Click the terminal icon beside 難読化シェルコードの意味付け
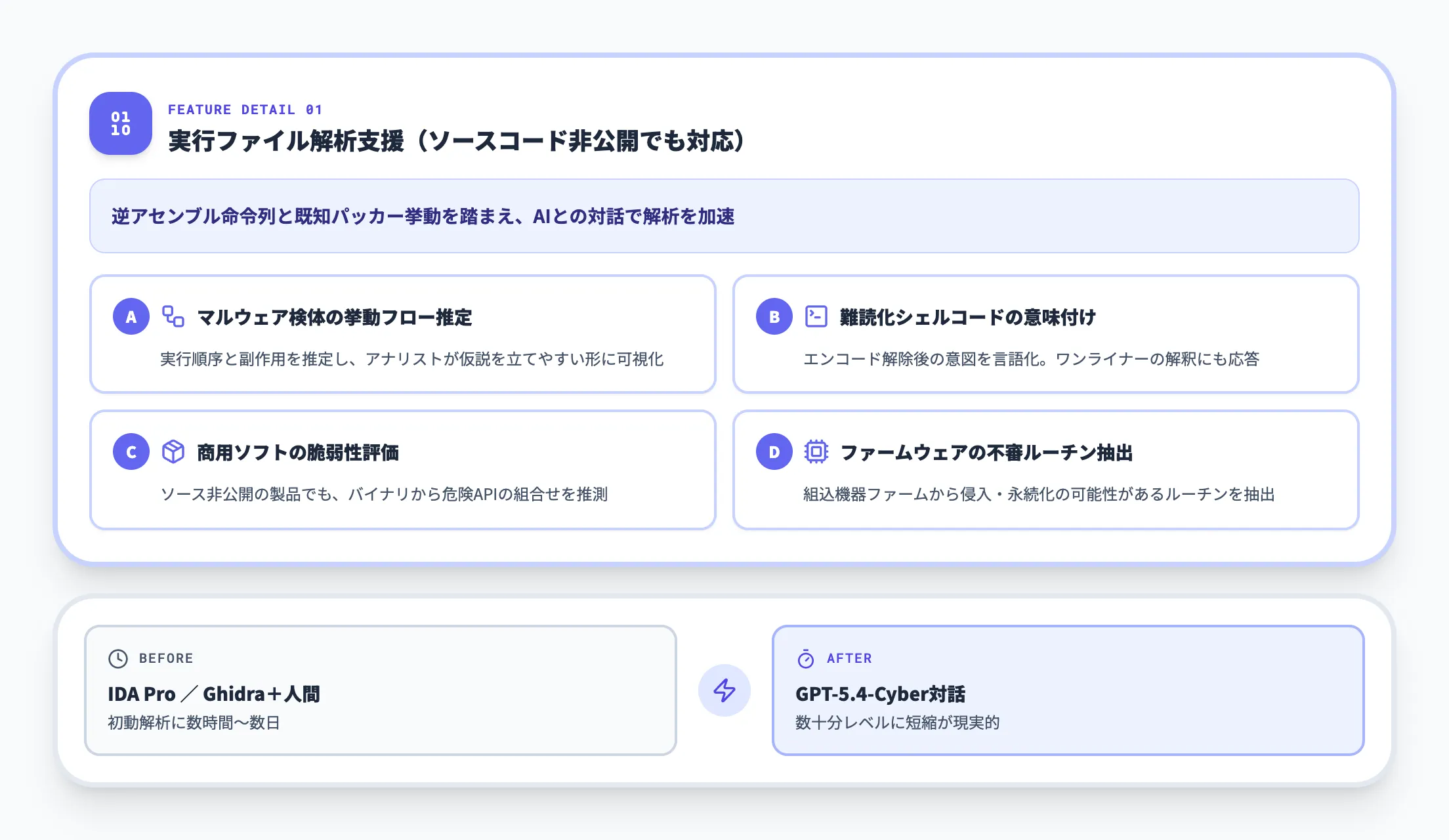1449x840 pixels. pyautogui.click(x=816, y=317)
